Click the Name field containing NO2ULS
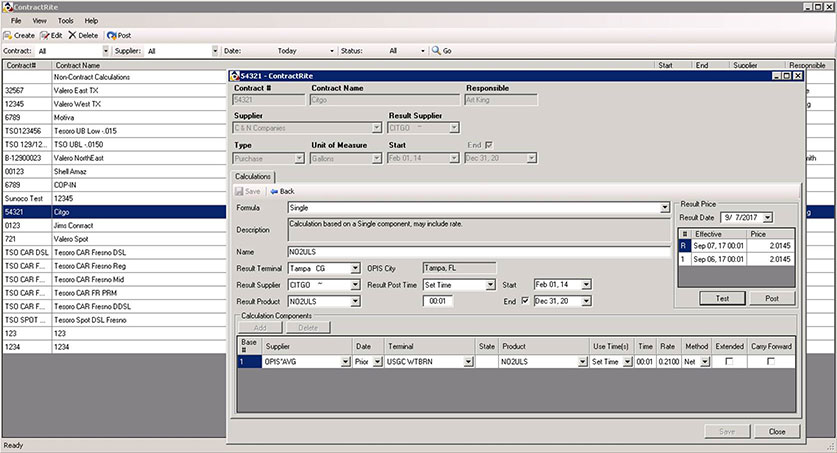The width and height of the screenshot is (837, 453). tap(479, 252)
